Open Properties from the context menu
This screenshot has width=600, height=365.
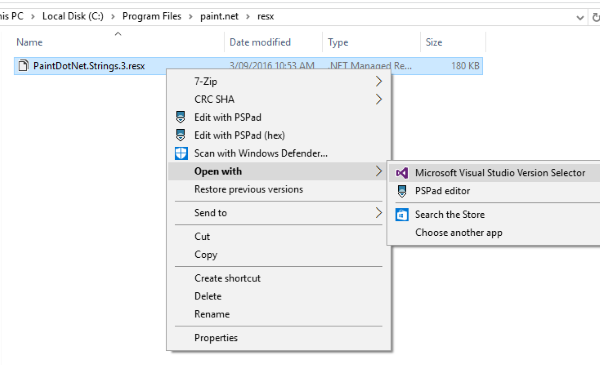coord(279,338)
